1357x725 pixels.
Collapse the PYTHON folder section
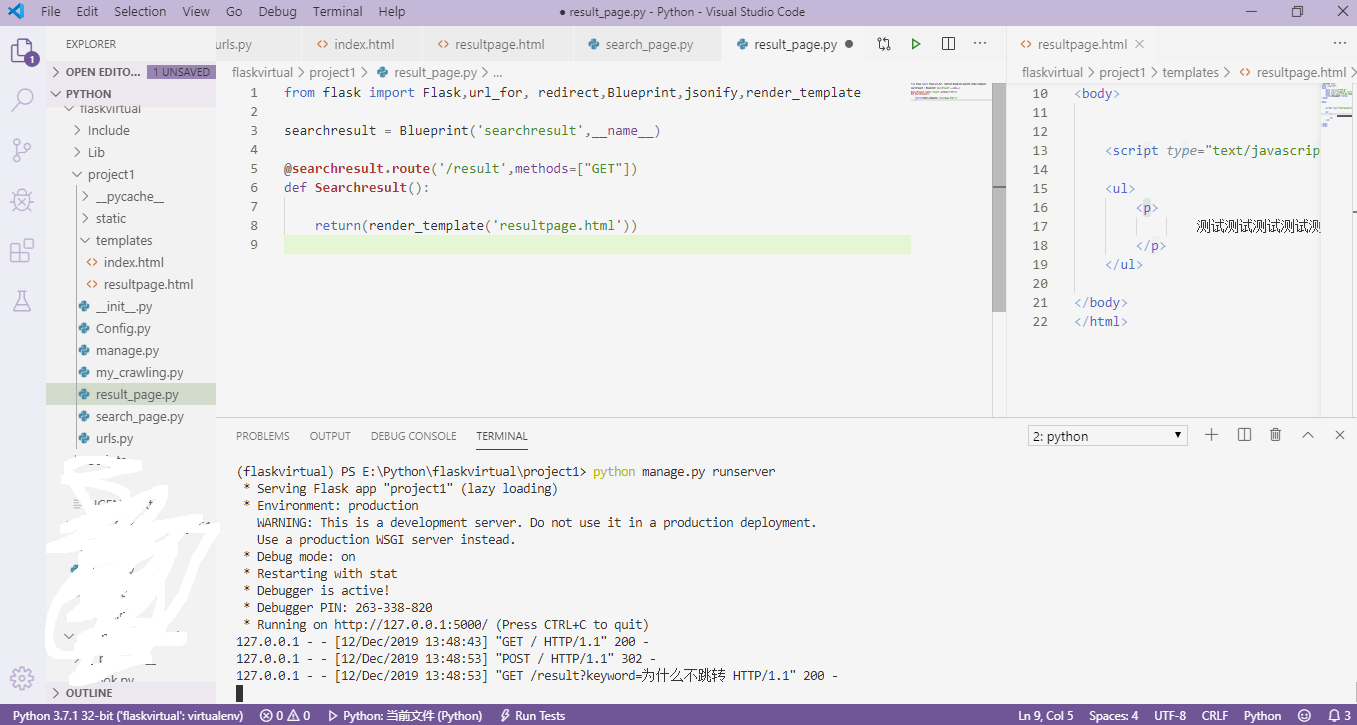(131, 94)
